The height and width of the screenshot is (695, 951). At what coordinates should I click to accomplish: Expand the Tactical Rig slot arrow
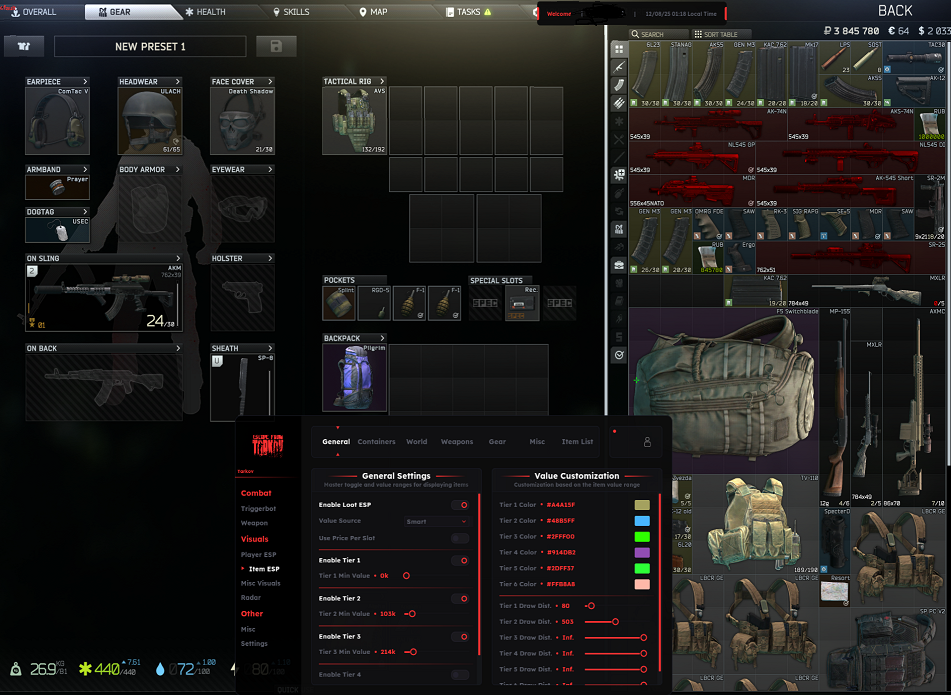tap(381, 82)
